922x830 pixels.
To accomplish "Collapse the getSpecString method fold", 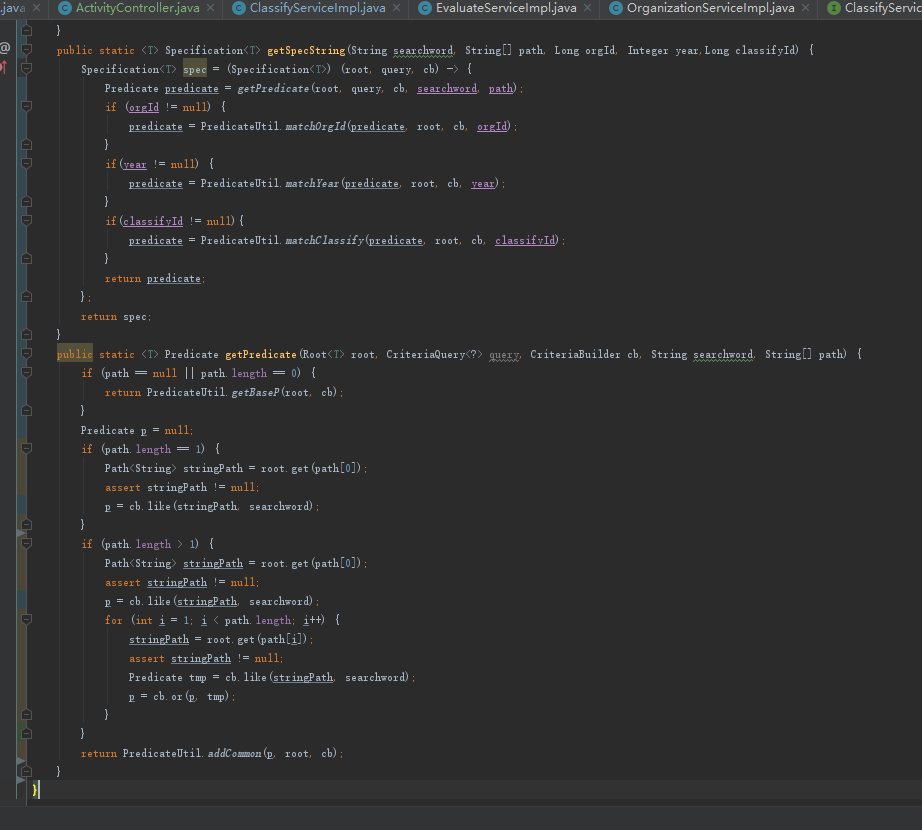I will (25, 50).
